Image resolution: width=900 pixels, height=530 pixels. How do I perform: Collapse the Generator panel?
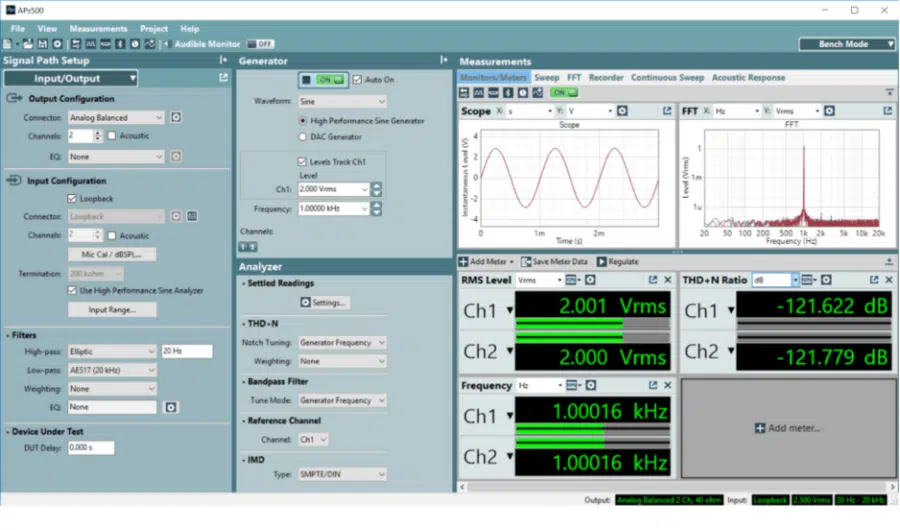coord(444,60)
